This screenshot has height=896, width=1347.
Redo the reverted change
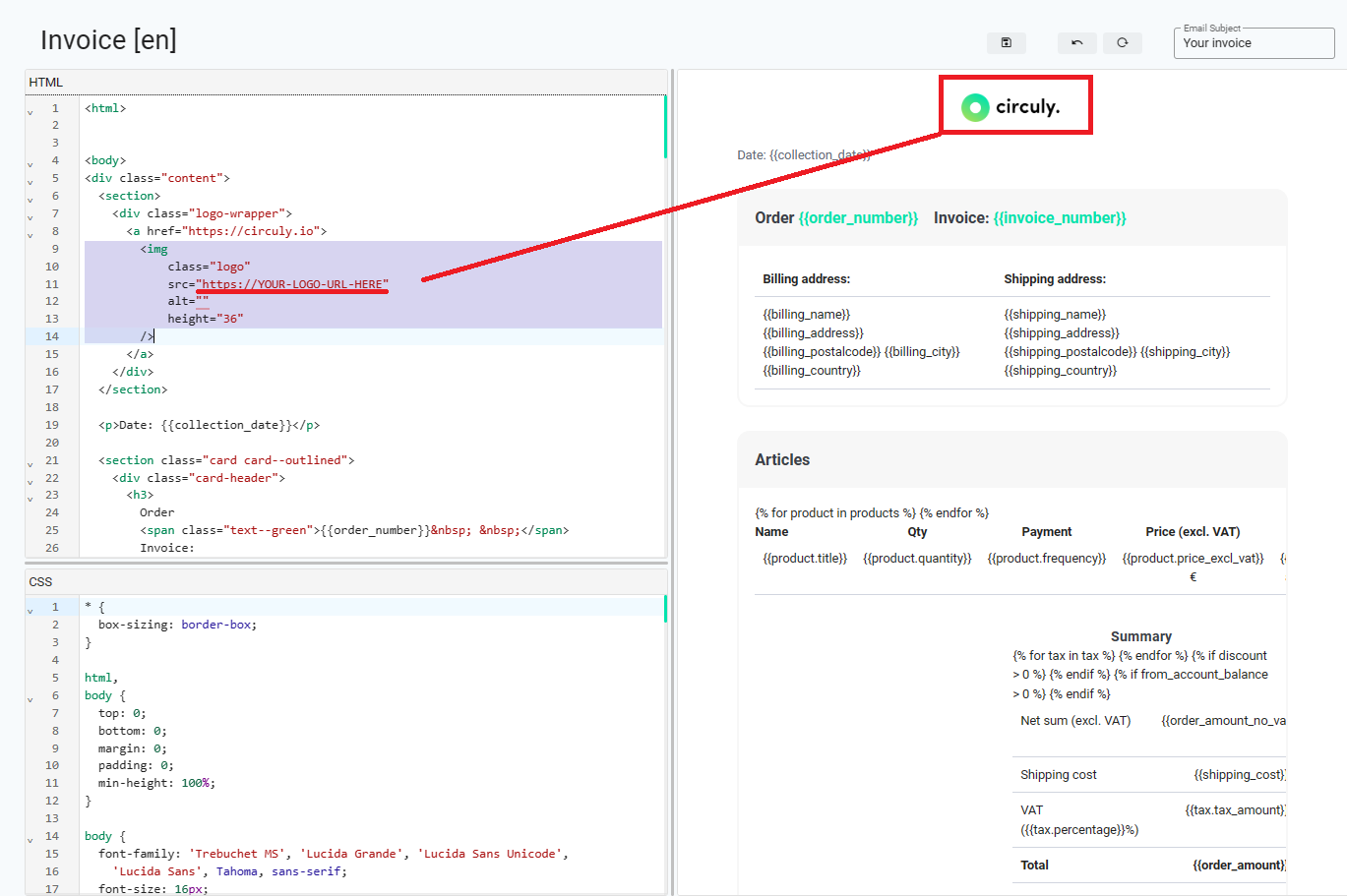click(1123, 42)
